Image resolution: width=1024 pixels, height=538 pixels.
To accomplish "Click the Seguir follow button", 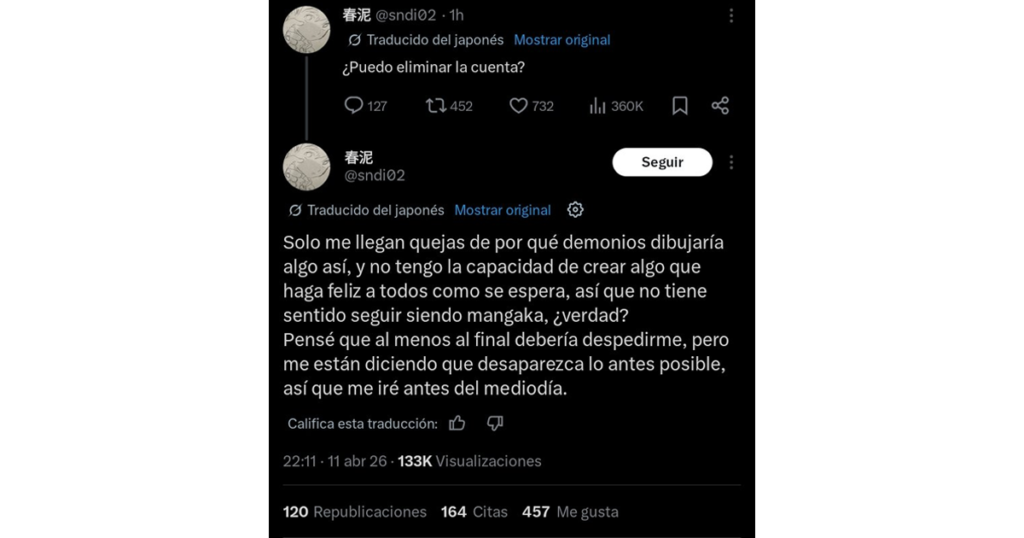I will pos(662,162).
